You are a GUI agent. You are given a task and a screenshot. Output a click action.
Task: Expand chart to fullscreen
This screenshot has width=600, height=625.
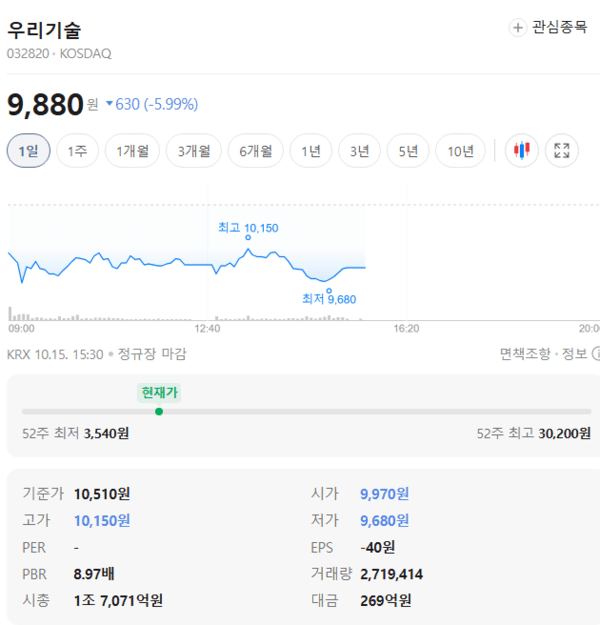[562, 151]
